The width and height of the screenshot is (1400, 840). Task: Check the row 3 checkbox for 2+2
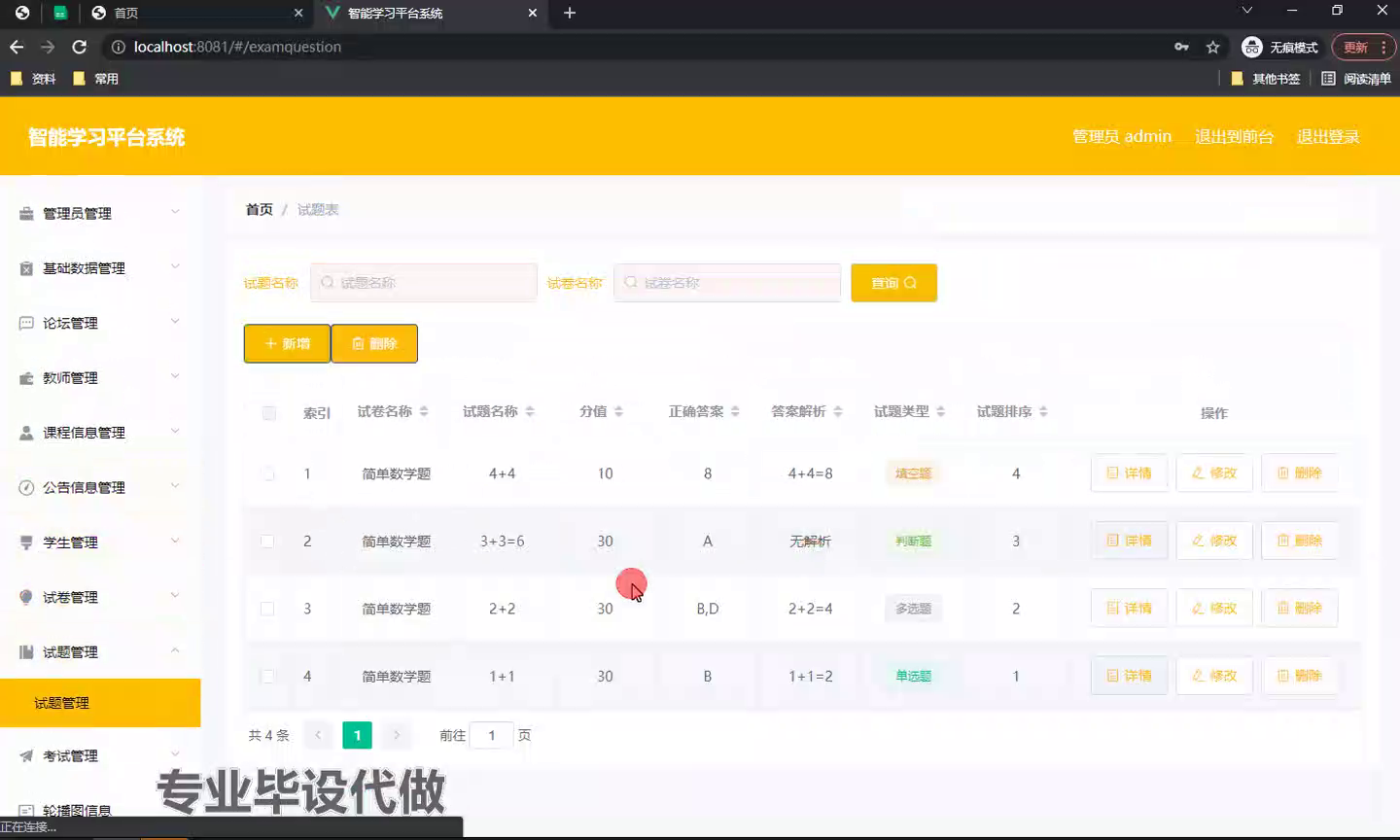(x=267, y=609)
